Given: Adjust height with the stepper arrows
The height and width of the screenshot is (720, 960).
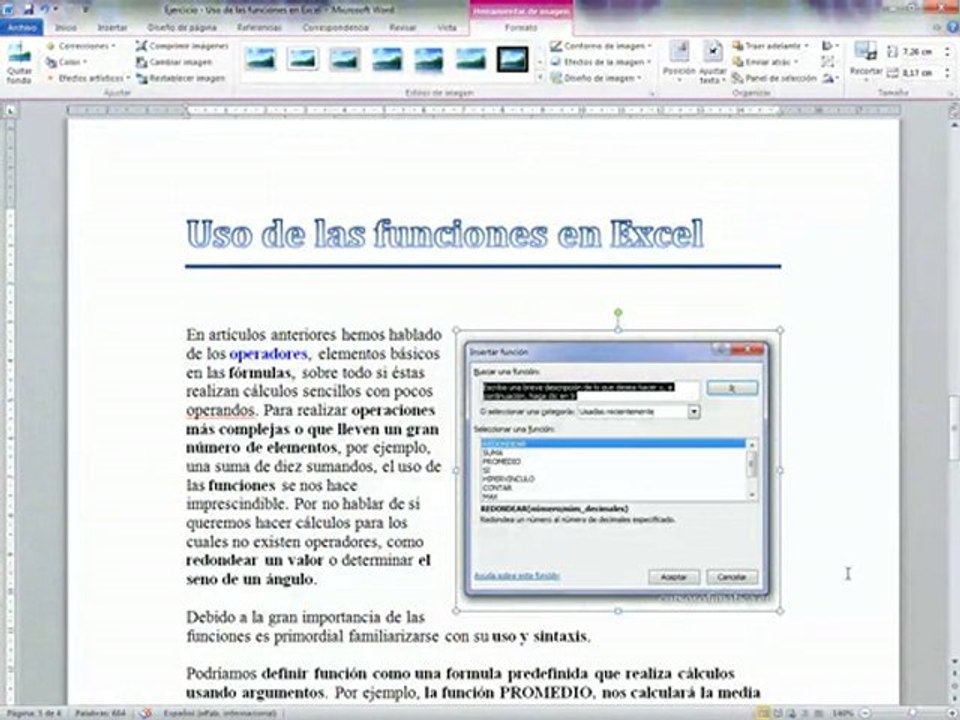Looking at the screenshot, I should pos(947,52).
